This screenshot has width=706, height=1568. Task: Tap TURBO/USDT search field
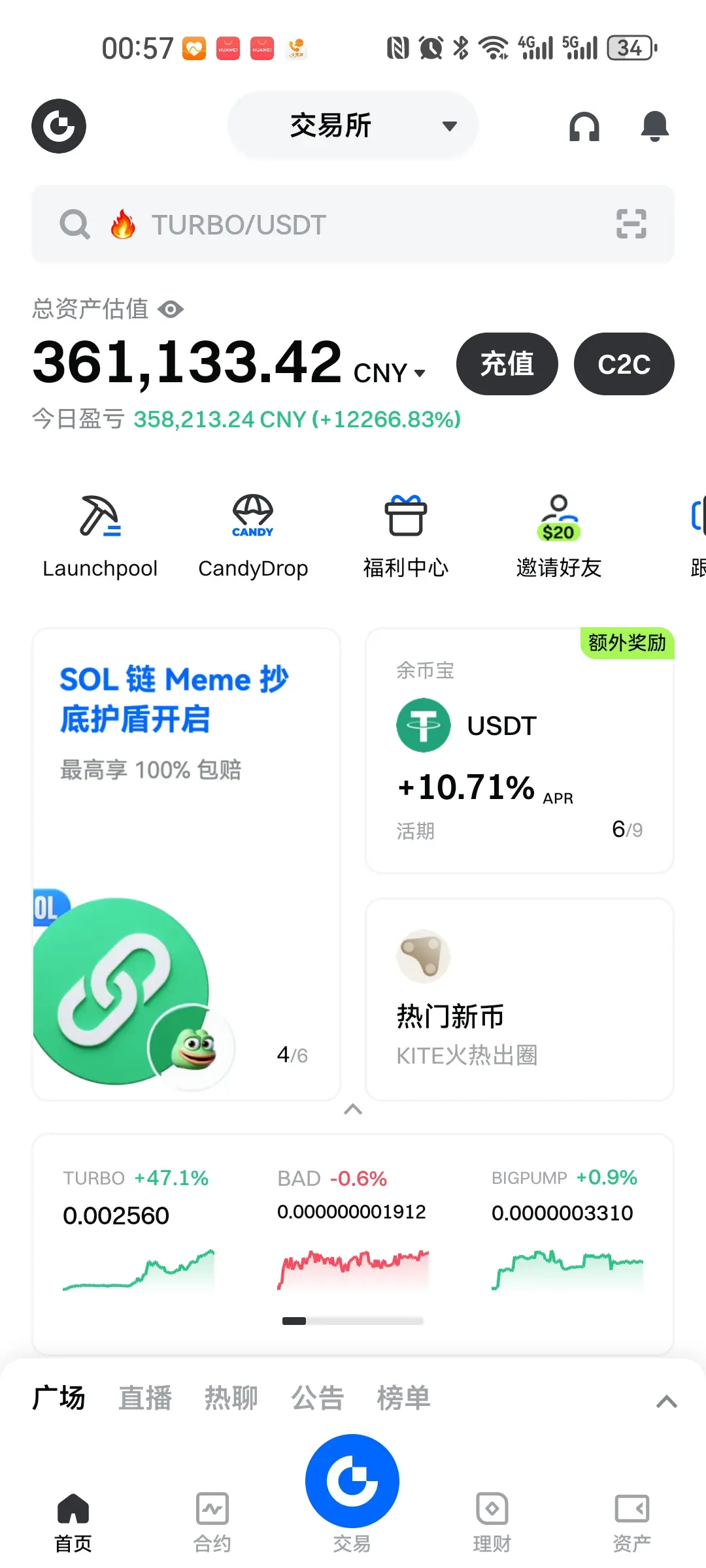[x=353, y=224]
